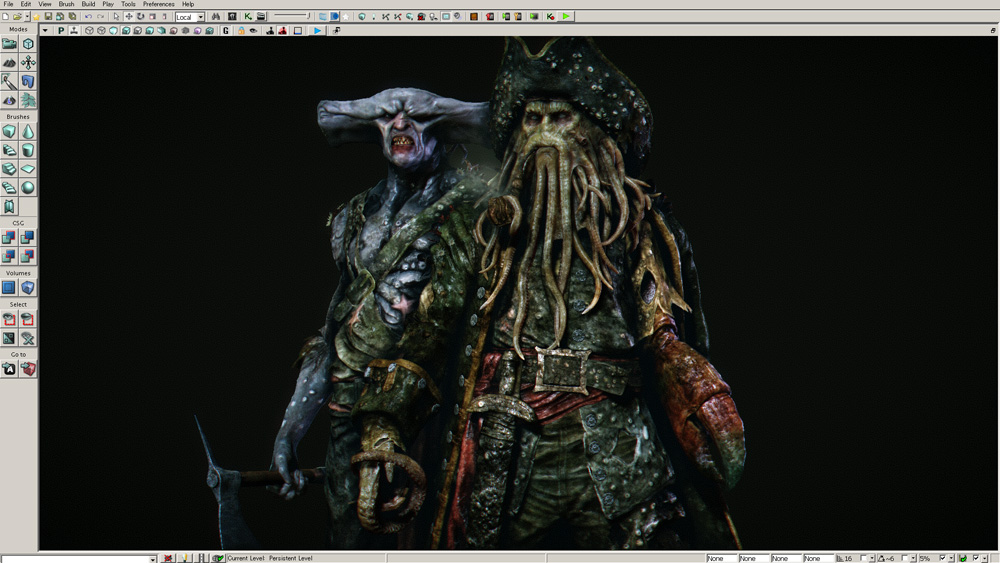This screenshot has height=563, width=1000.
Task: Start Play in Editor green arrow
Action: tap(566, 17)
